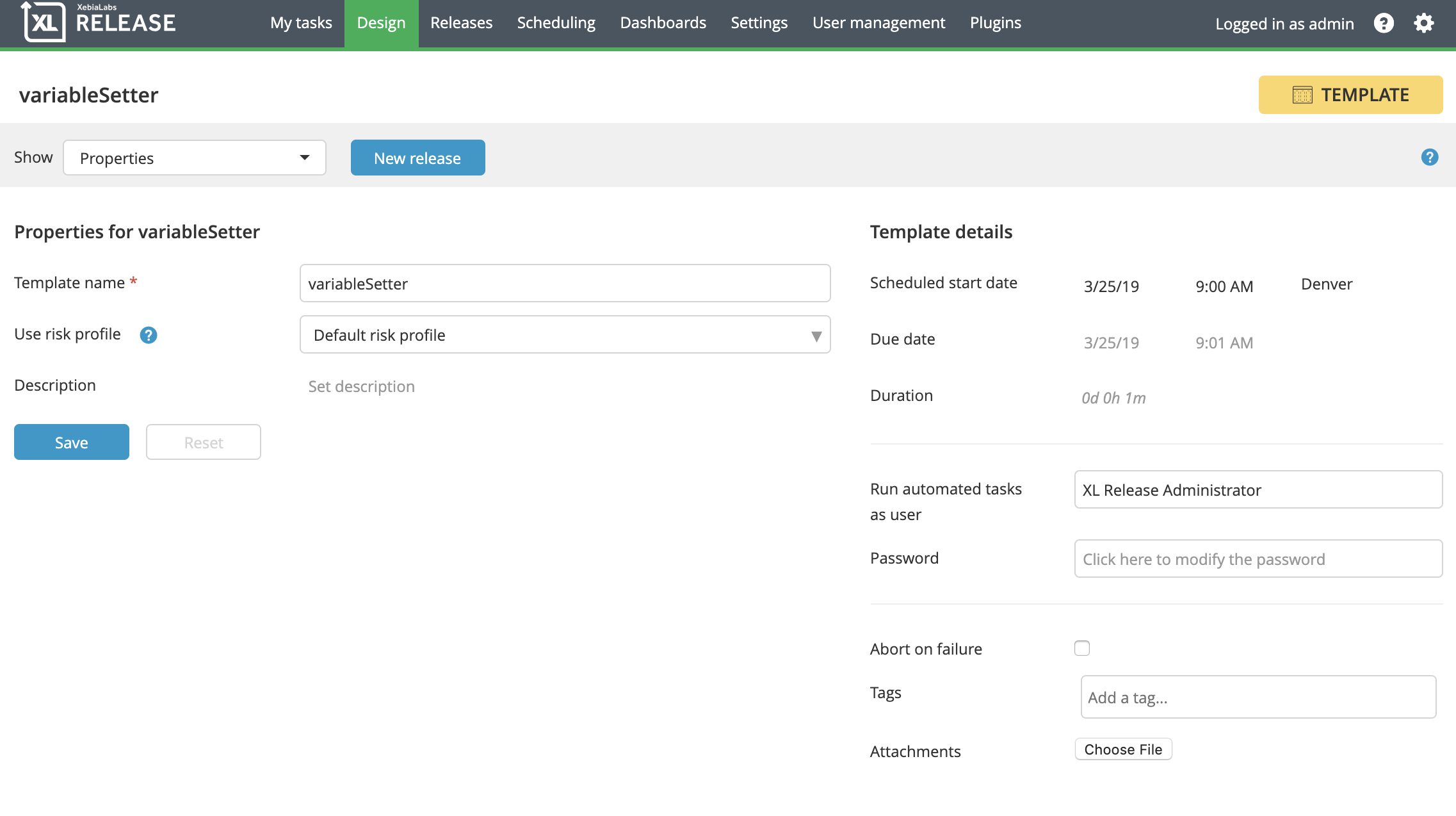Go to the Releases tab
Image resolution: width=1456 pixels, height=816 pixels.
pos(461,23)
